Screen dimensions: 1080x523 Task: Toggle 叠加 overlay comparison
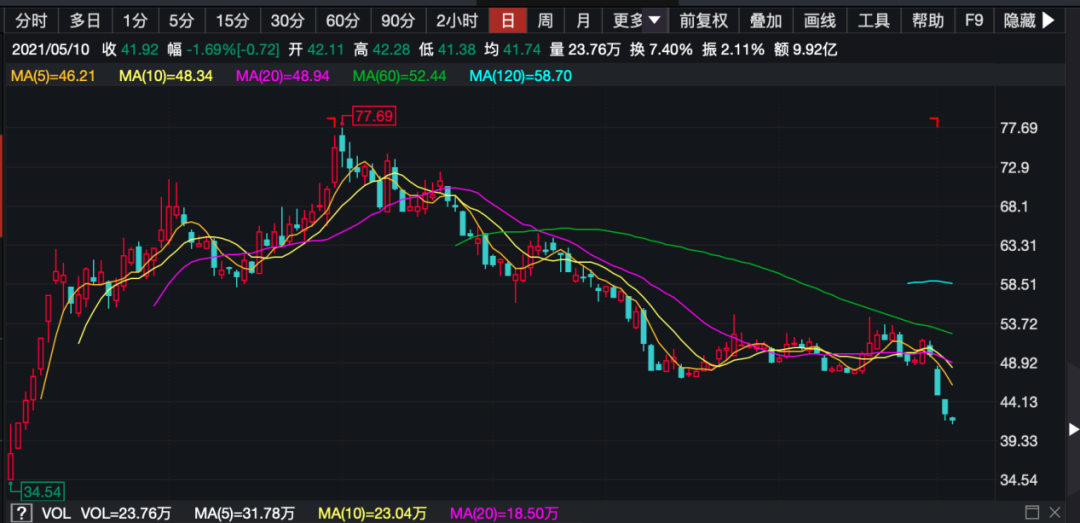(766, 20)
